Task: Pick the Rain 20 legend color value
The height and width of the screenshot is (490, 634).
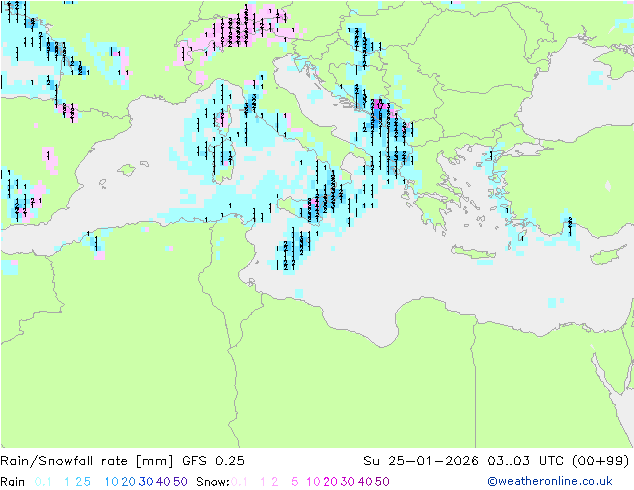Action: tap(129, 482)
